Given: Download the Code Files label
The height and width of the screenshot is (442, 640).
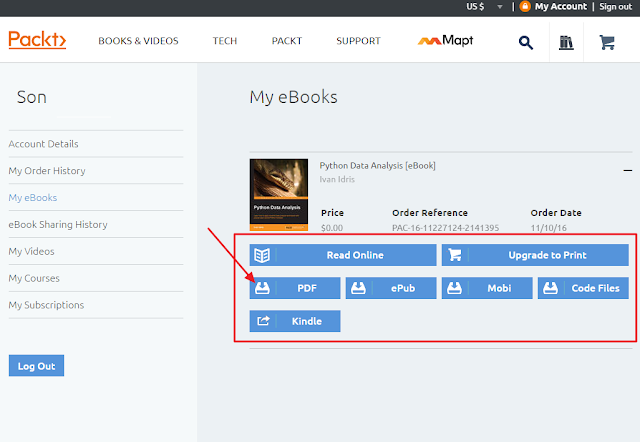Looking at the screenshot, I should click(x=596, y=288).
